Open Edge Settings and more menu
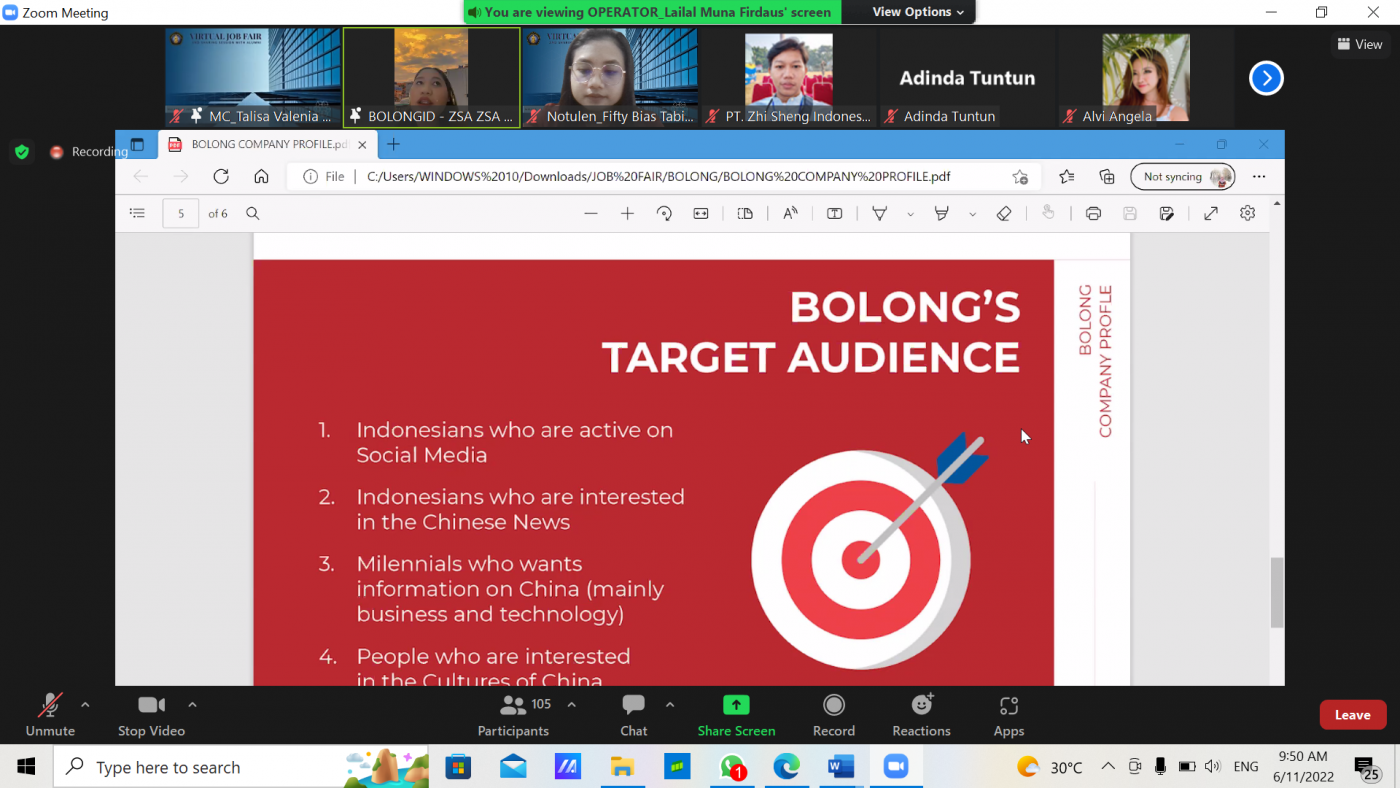The width and height of the screenshot is (1400, 788). (x=1259, y=176)
